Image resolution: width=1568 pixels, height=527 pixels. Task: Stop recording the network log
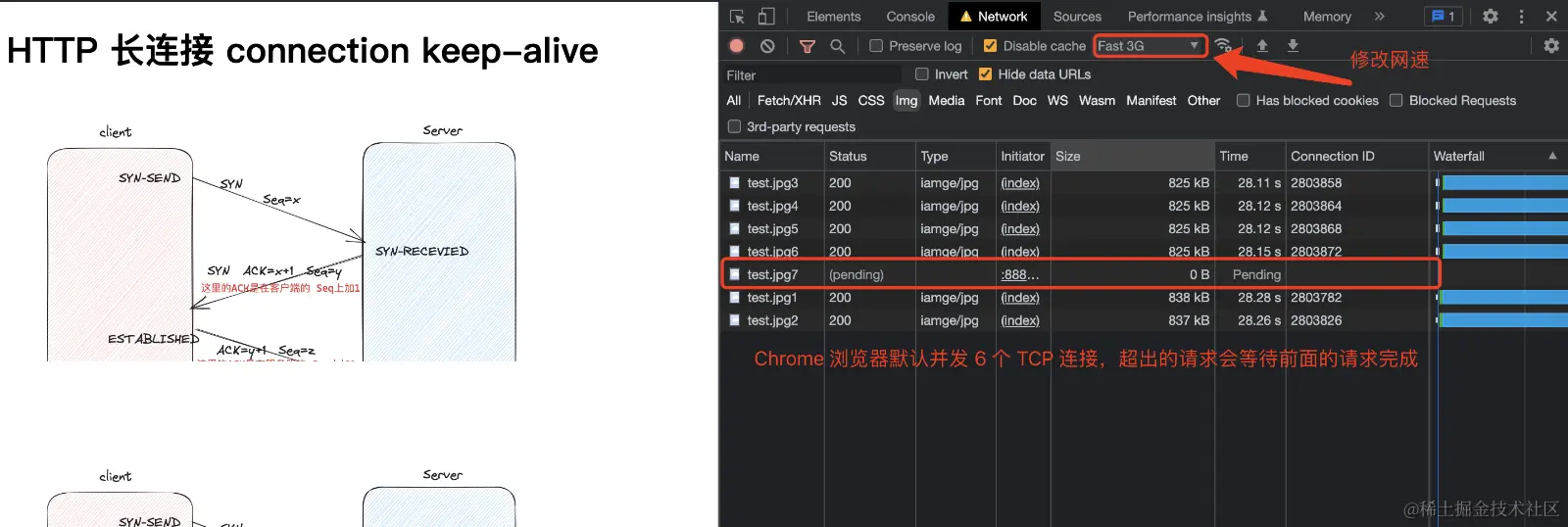click(x=737, y=46)
